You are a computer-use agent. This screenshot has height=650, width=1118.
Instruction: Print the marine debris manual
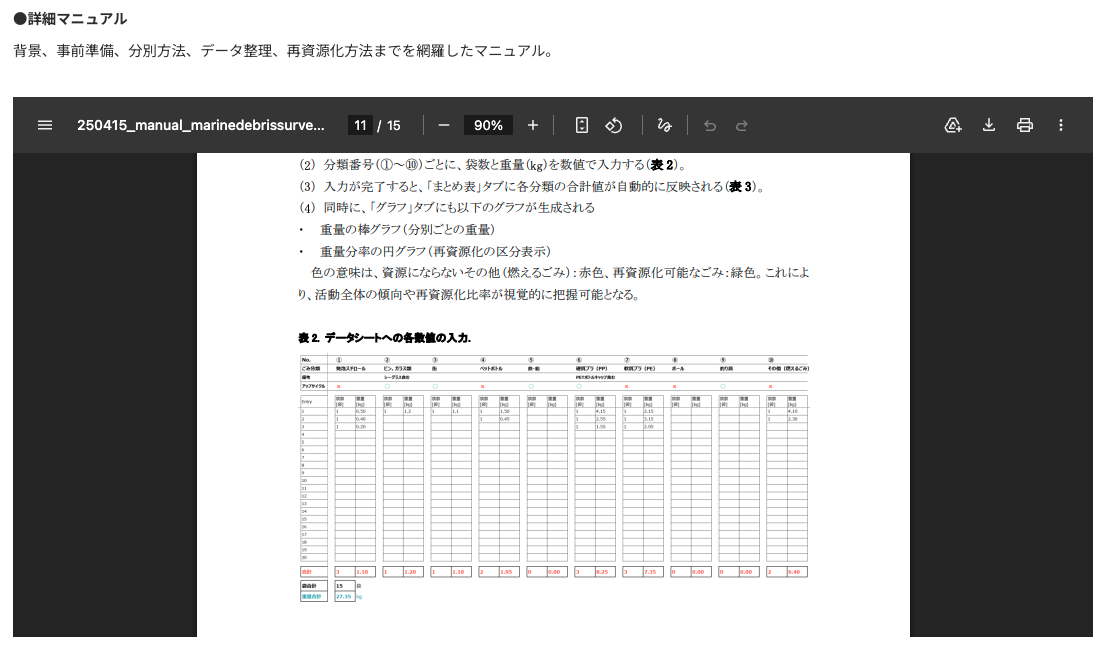(1024, 125)
